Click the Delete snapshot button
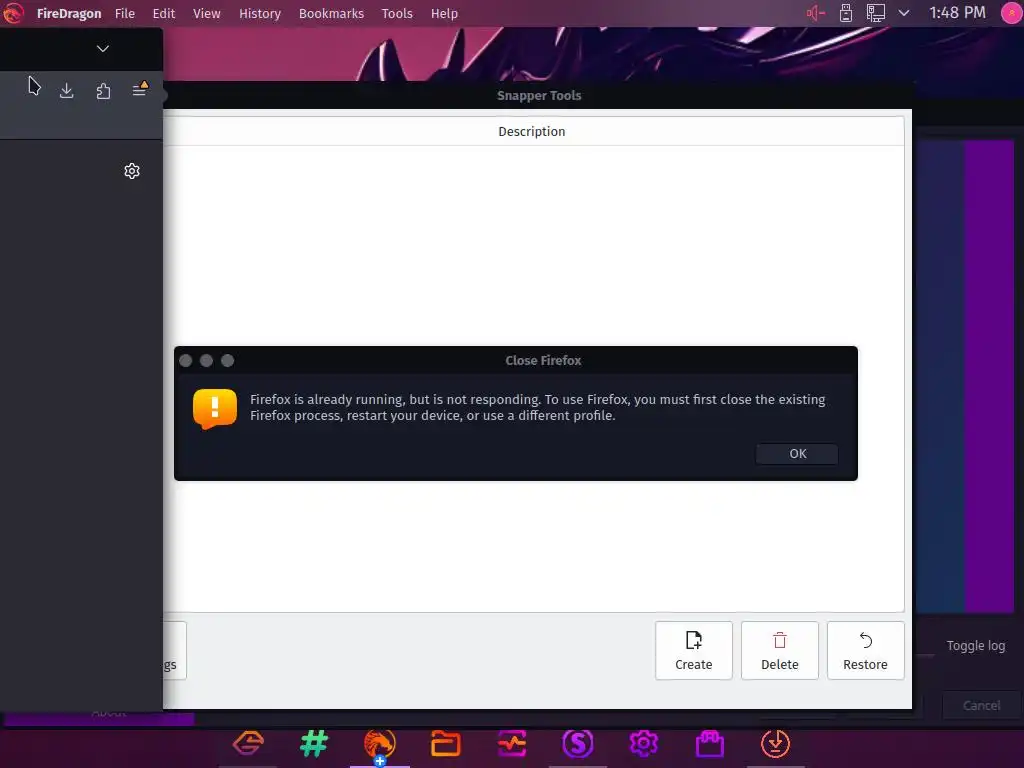 coord(780,650)
